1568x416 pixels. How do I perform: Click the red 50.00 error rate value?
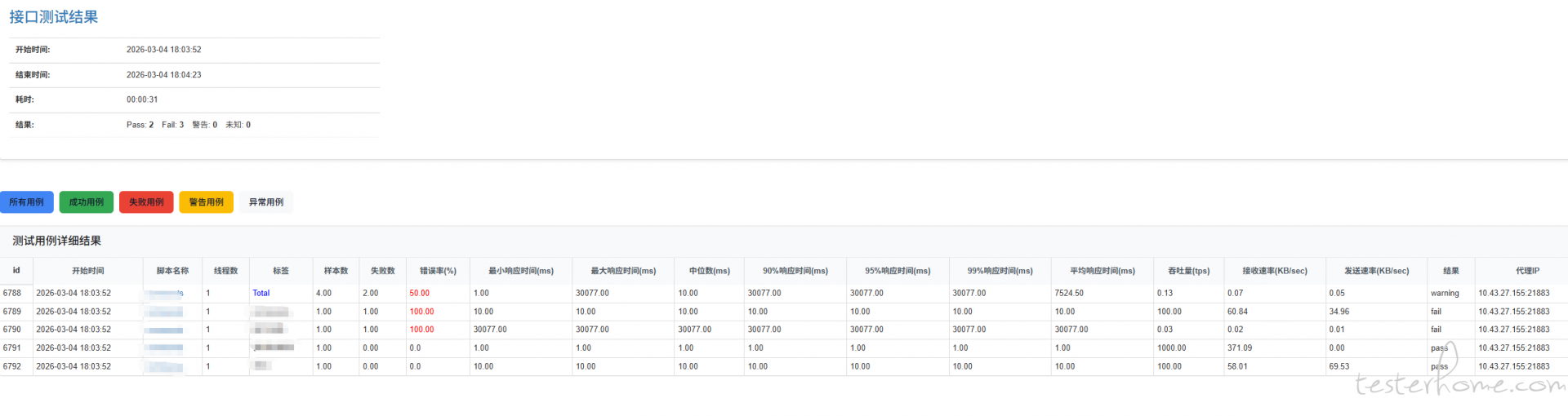(x=420, y=293)
